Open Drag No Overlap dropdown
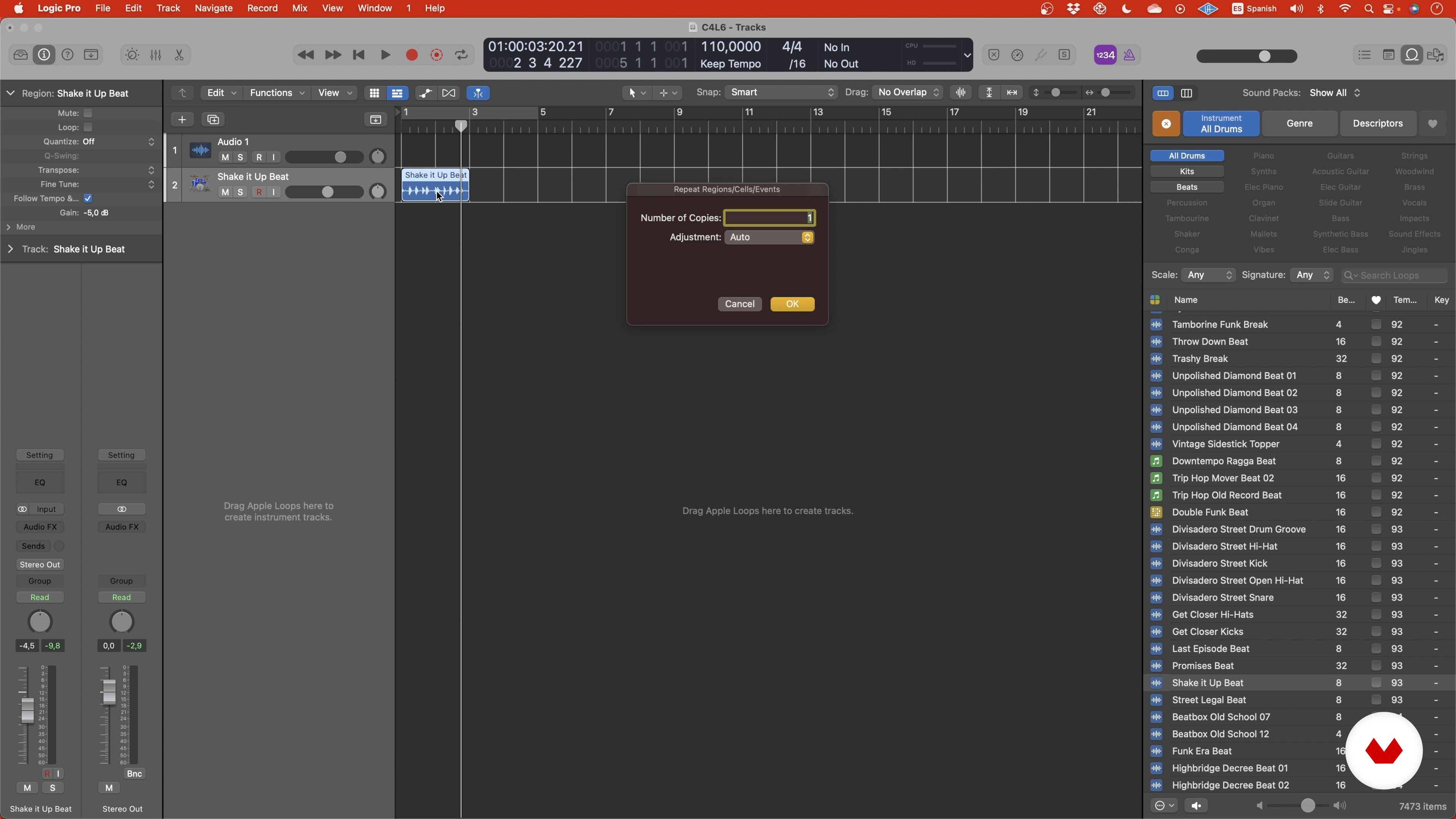Screen dimensions: 1456x819 coord(908,92)
